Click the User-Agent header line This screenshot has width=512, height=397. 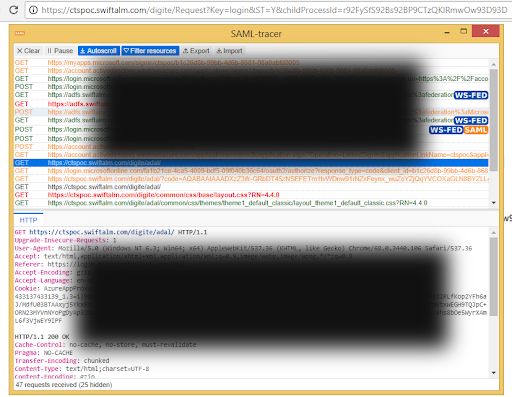click(x=243, y=248)
